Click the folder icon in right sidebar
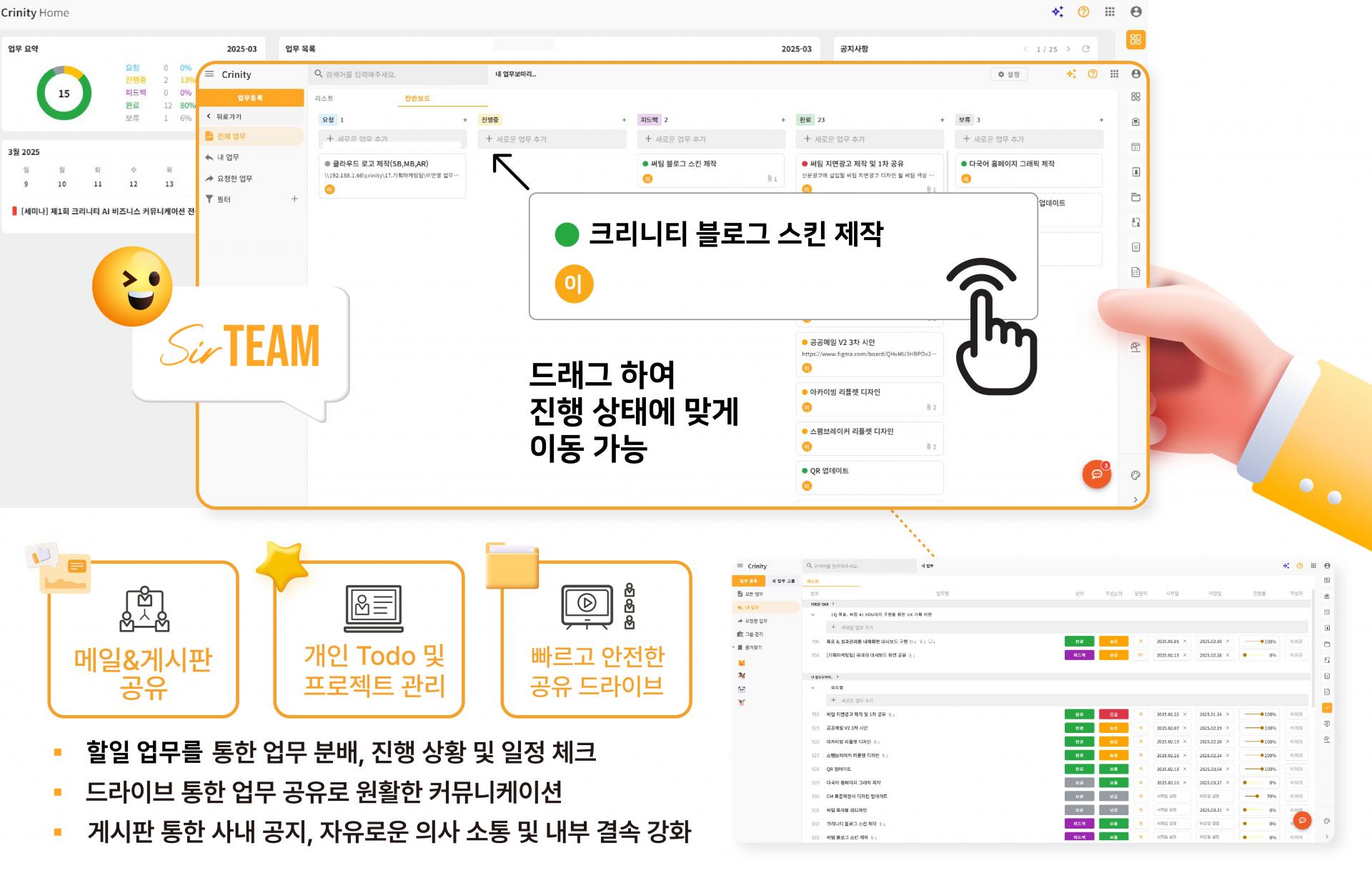The height and width of the screenshot is (883, 1372). pos(1135,197)
